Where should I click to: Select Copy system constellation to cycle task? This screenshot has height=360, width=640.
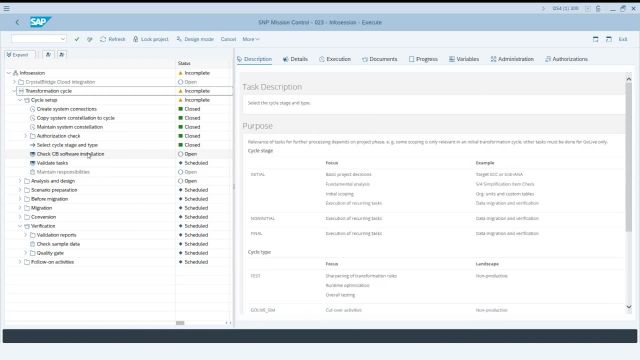point(76,118)
